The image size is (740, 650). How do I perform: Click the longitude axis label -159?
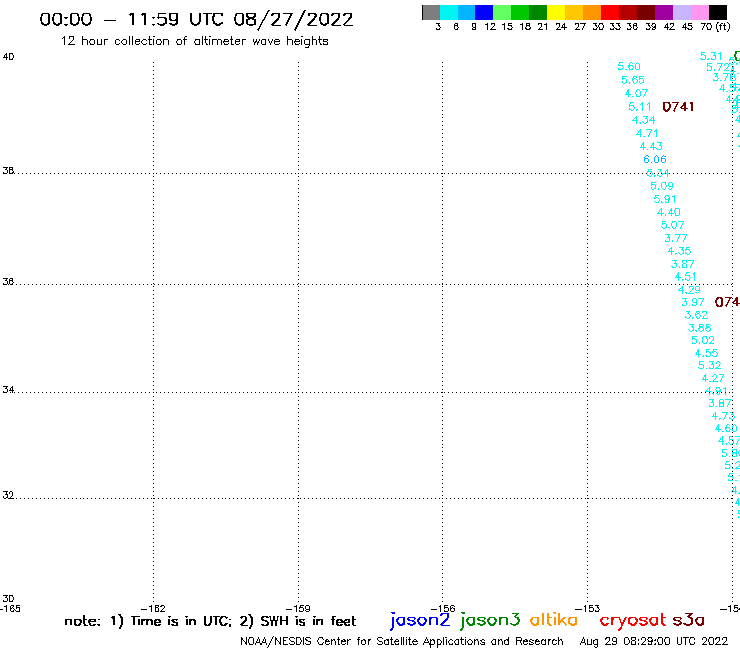coord(298,609)
